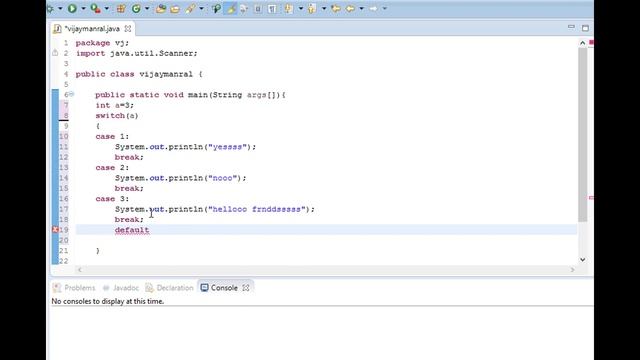
Task: Open the Run Last Tool dropdown arrow
Action: [x=107, y=9]
